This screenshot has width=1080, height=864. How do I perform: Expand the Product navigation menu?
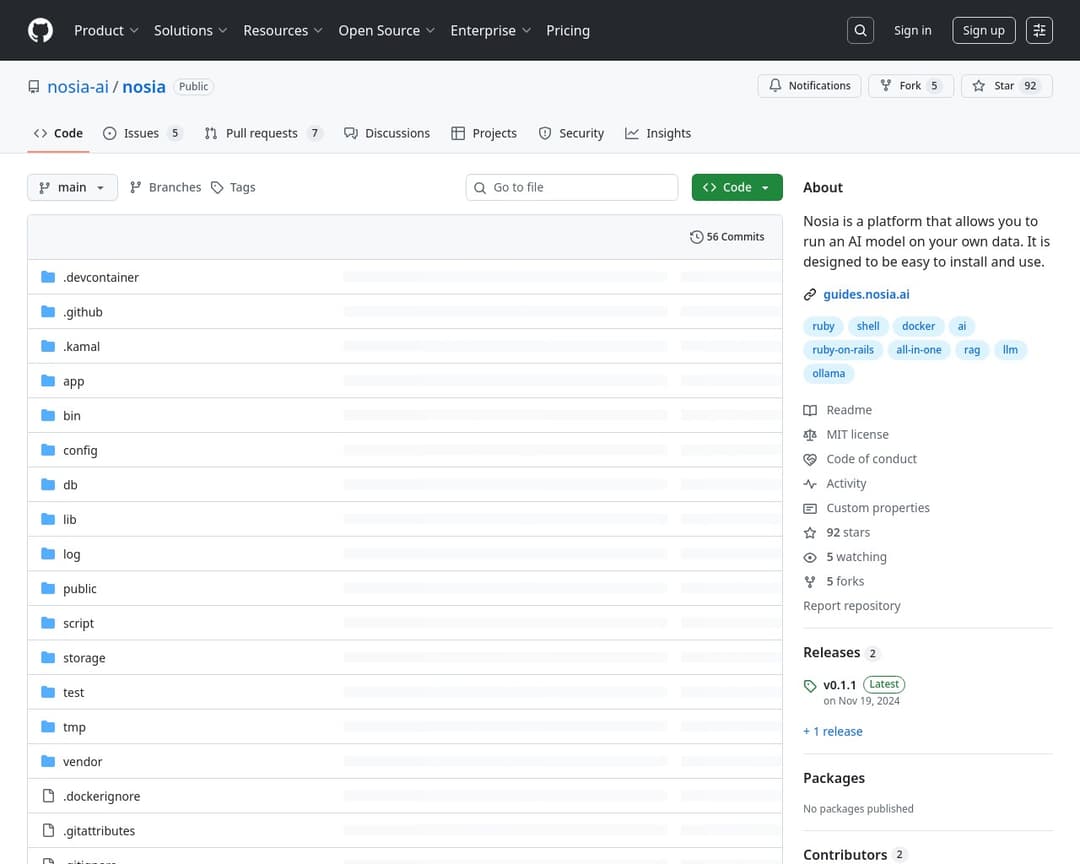(106, 31)
